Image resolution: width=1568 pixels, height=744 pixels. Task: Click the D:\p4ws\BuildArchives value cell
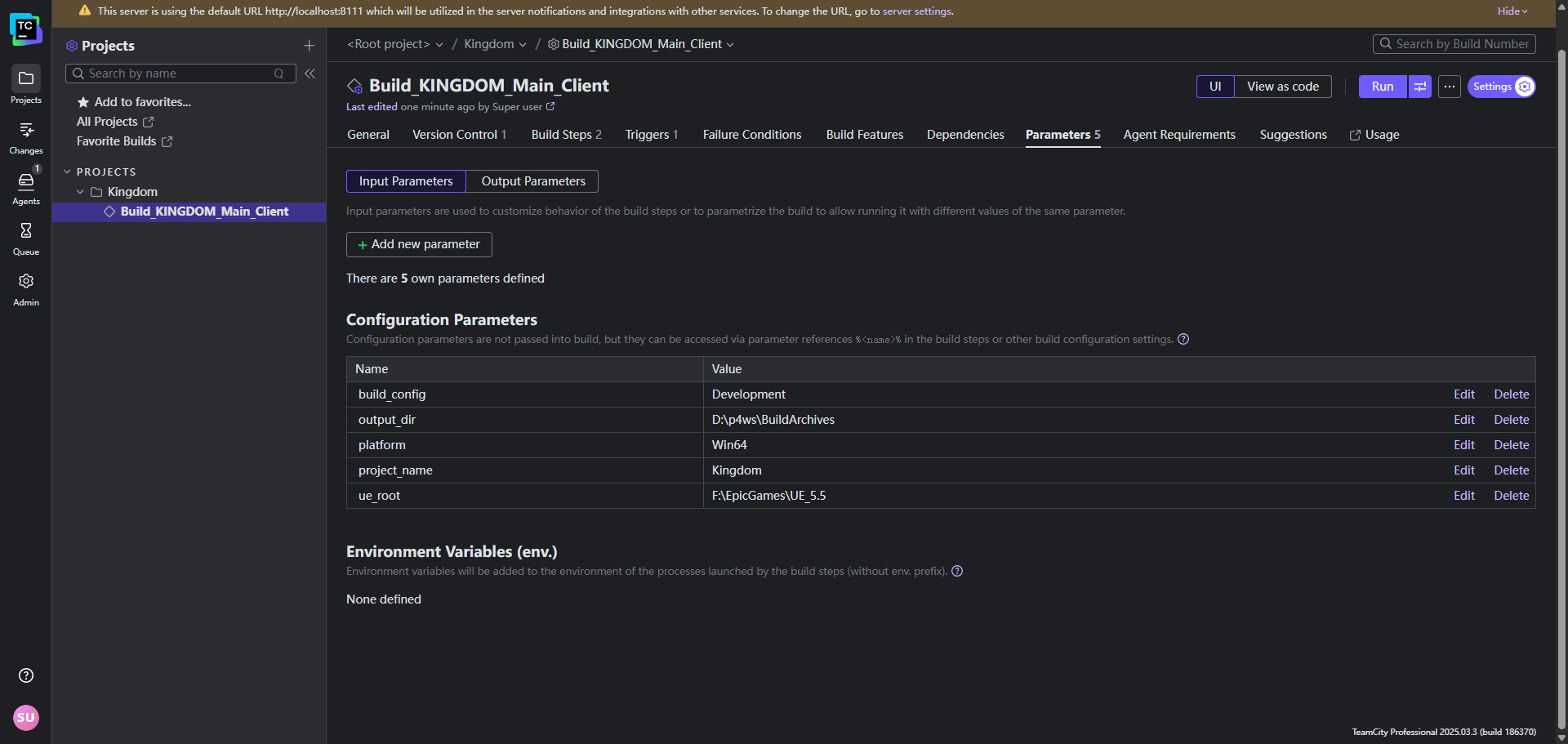pos(773,420)
